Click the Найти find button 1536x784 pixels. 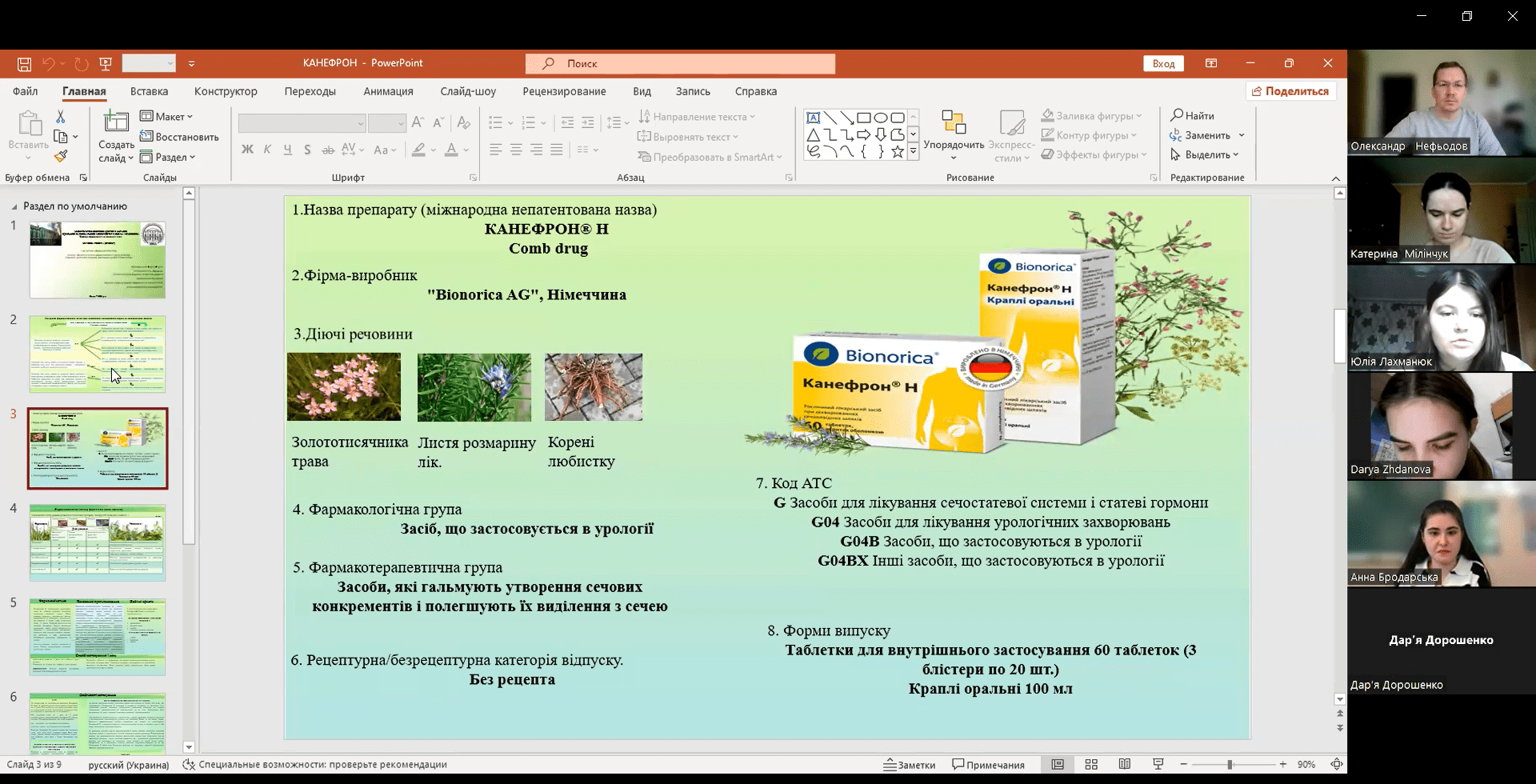[1193, 116]
